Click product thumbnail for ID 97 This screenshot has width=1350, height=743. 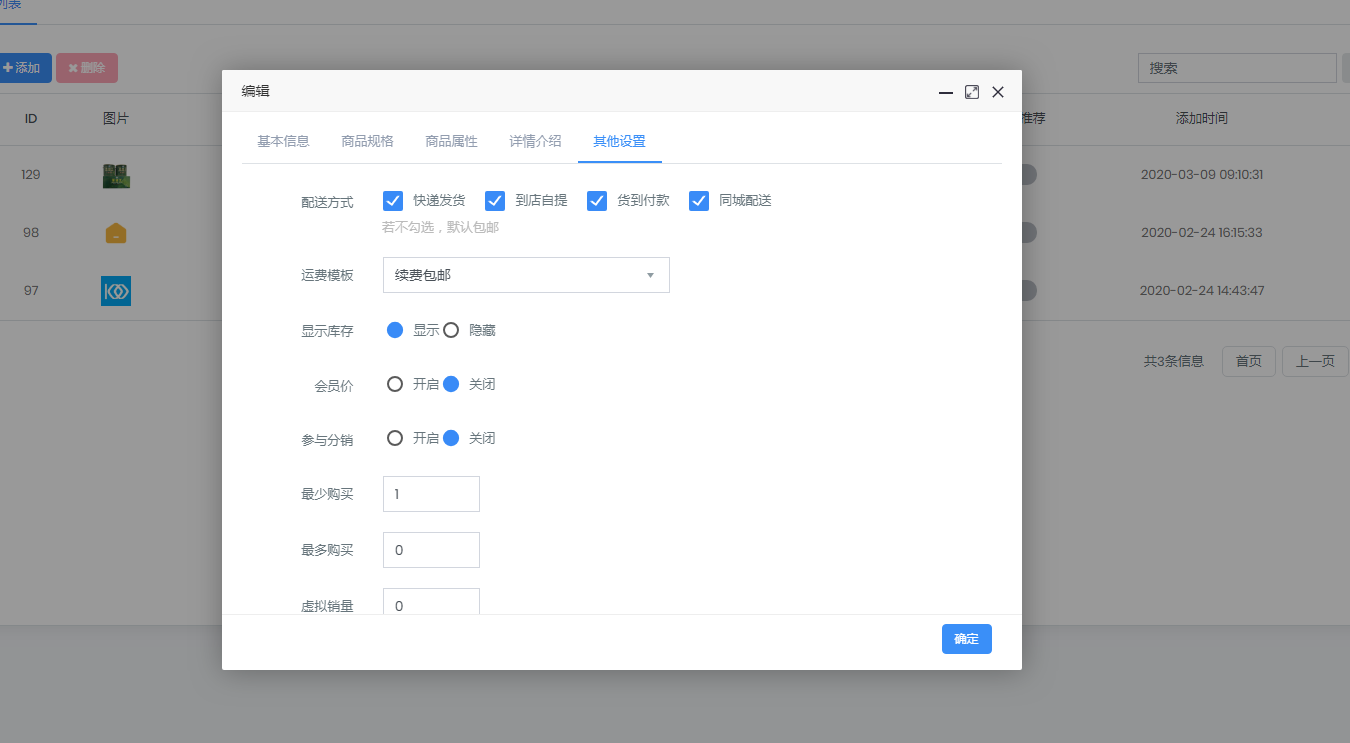pyautogui.click(x=116, y=291)
